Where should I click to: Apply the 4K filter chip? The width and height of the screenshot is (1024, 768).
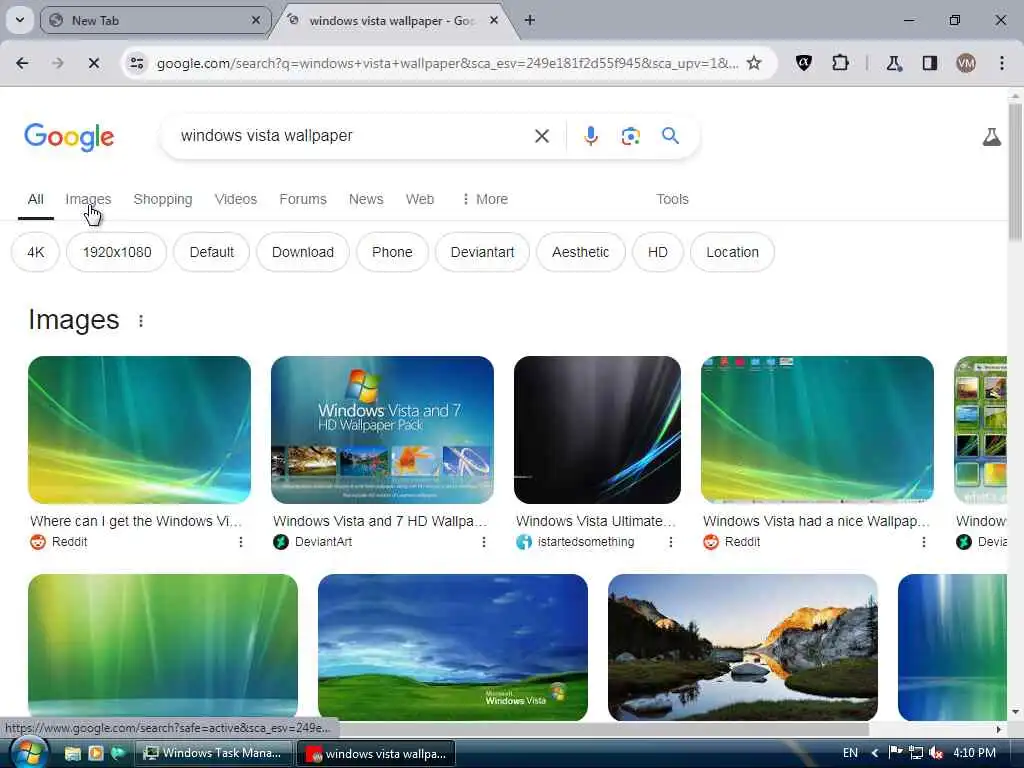tap(36, 252)
